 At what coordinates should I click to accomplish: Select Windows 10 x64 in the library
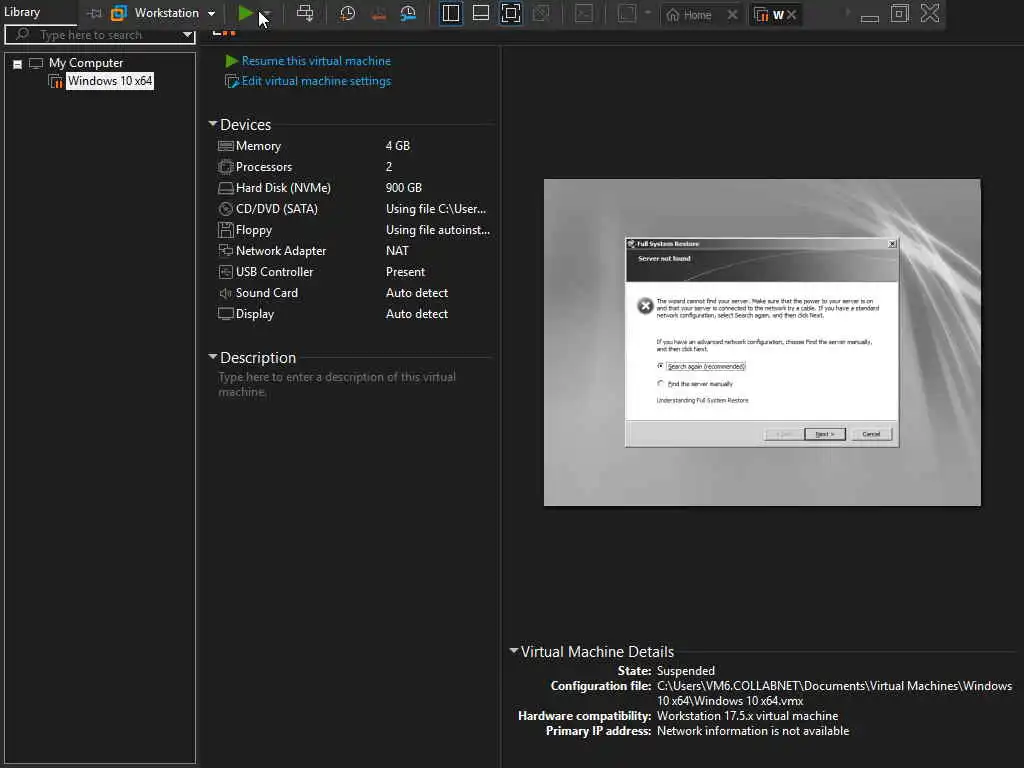(110, 81)
